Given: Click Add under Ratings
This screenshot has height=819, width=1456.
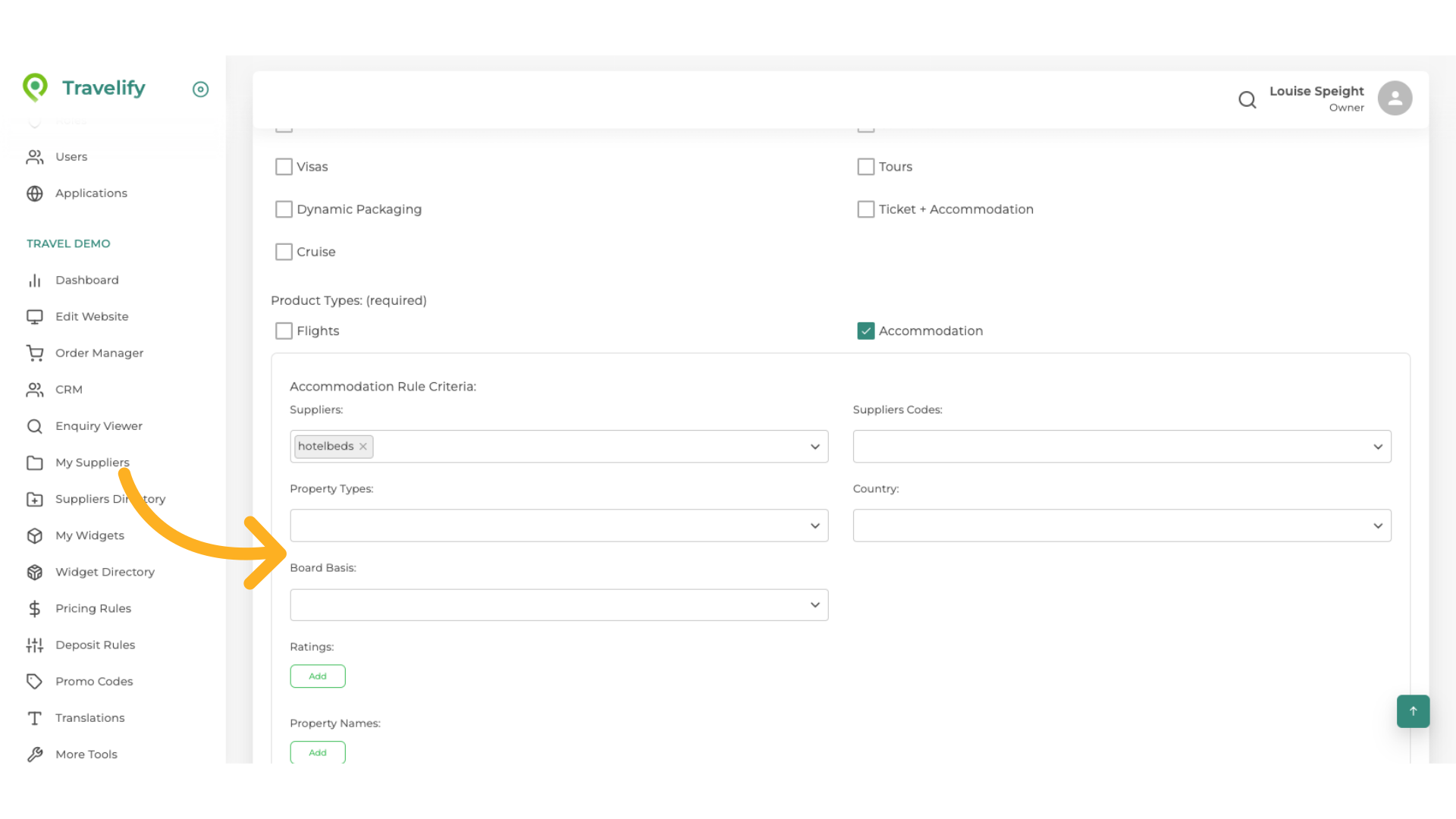Looking at the screenshot, I should (x=318, y=676).
